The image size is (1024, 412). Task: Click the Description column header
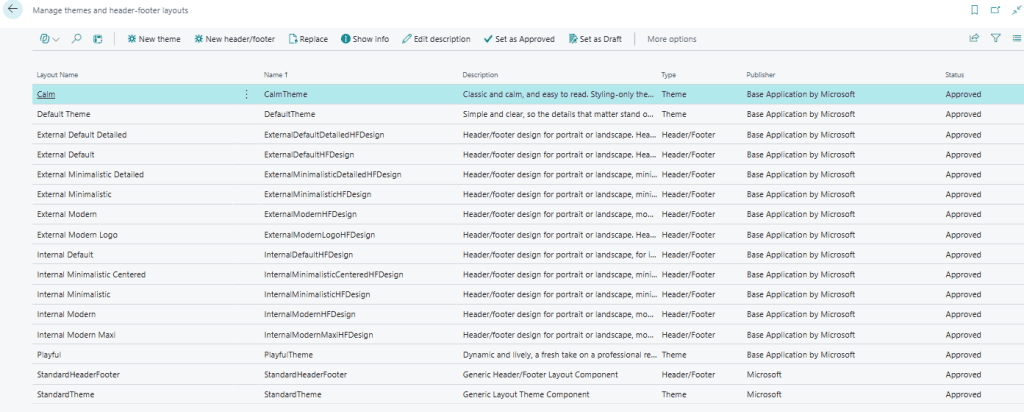pos(480,75)
